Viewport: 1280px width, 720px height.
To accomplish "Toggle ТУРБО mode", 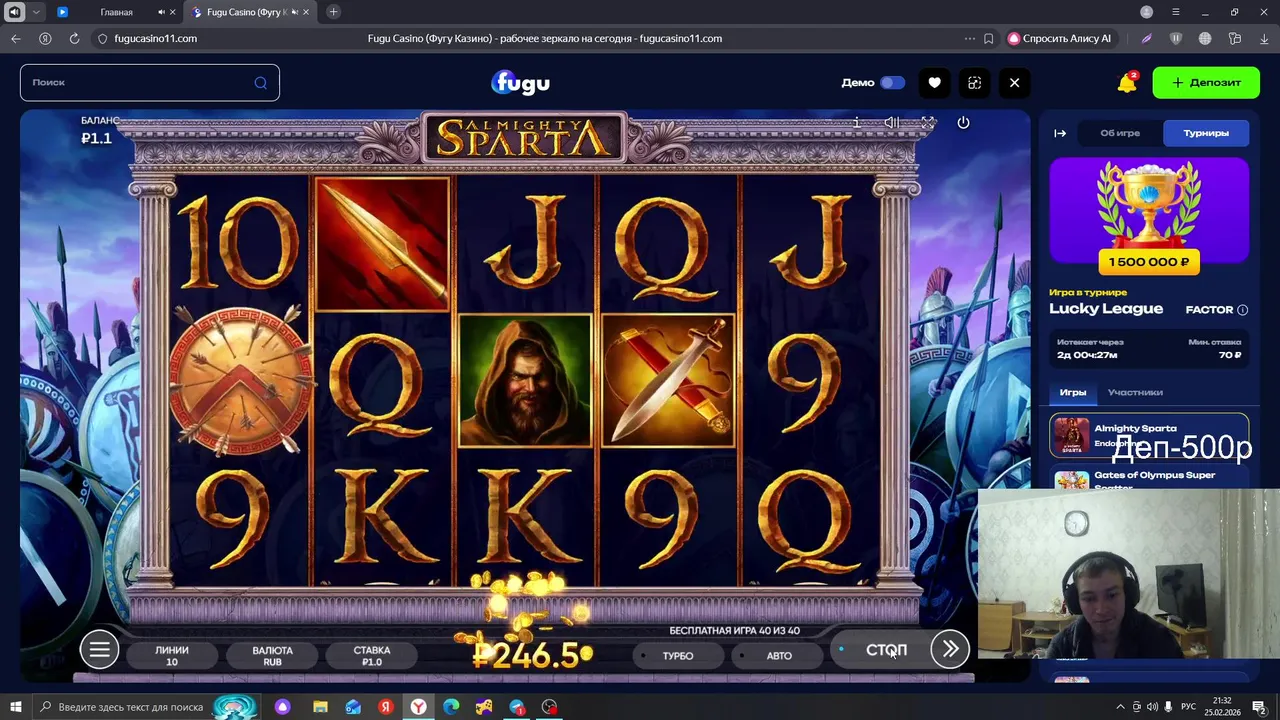I will click(x=678, y=656).
